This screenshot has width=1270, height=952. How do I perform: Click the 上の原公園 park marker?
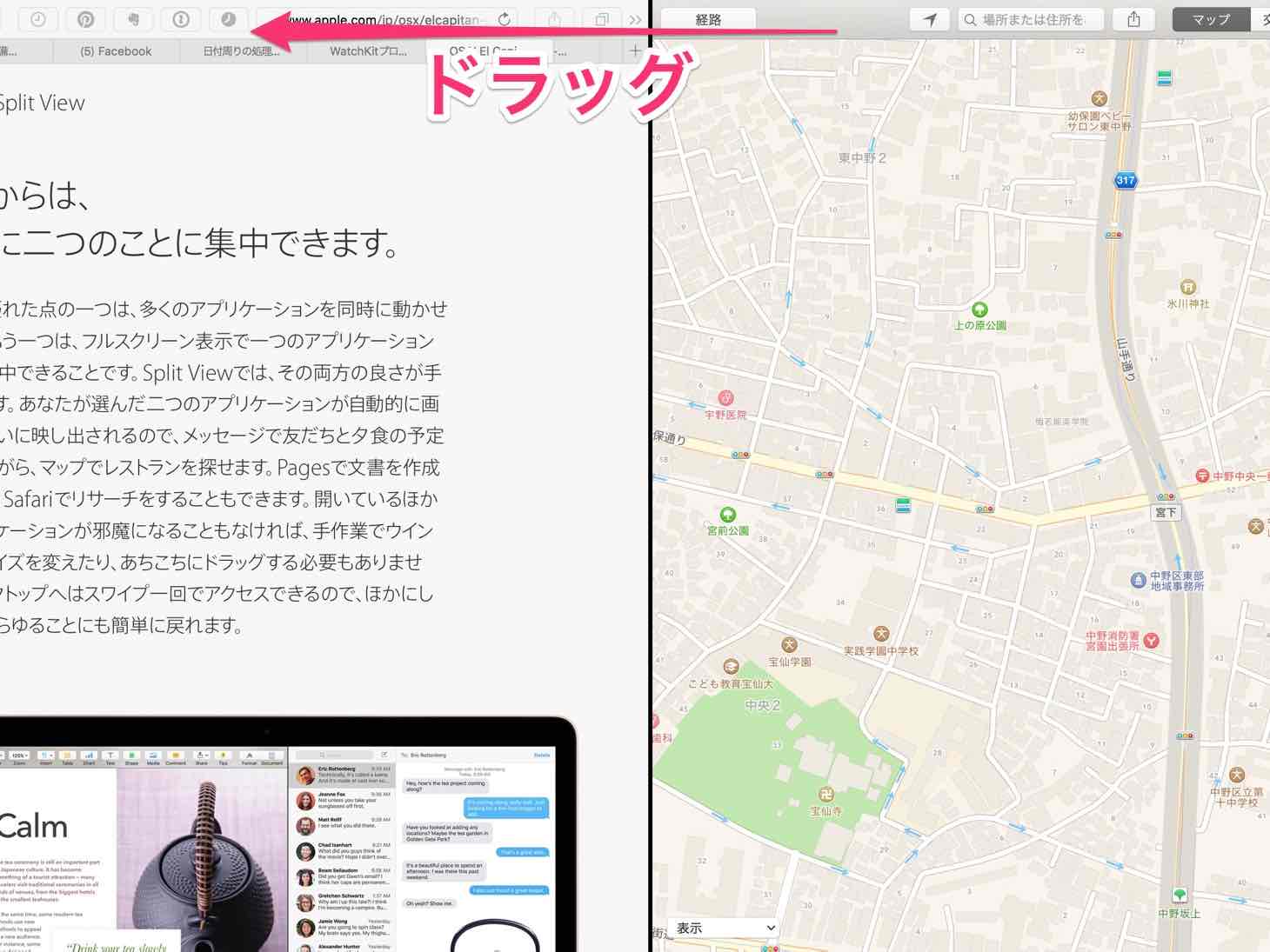pyautogui.click(x=979, y=310)
